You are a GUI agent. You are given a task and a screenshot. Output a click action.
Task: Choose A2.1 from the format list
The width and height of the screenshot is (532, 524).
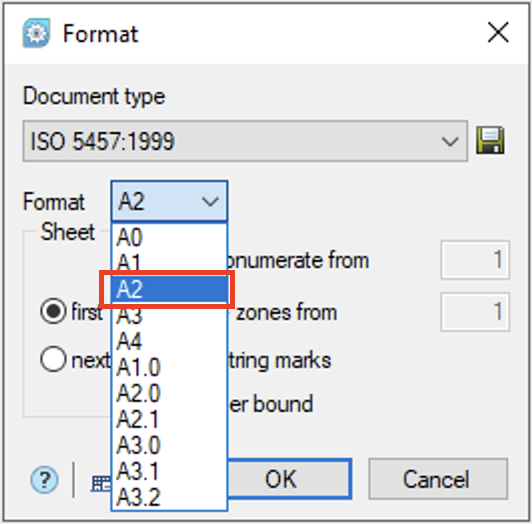pyautogui.click(x=169, y=419)
